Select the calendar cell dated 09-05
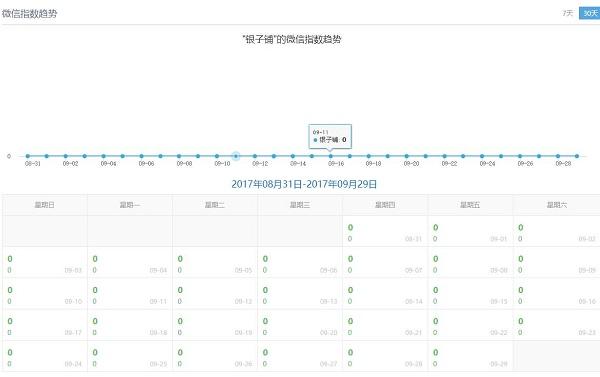The height and width of the screenshot is (377, 600). [x=215, y=263]
